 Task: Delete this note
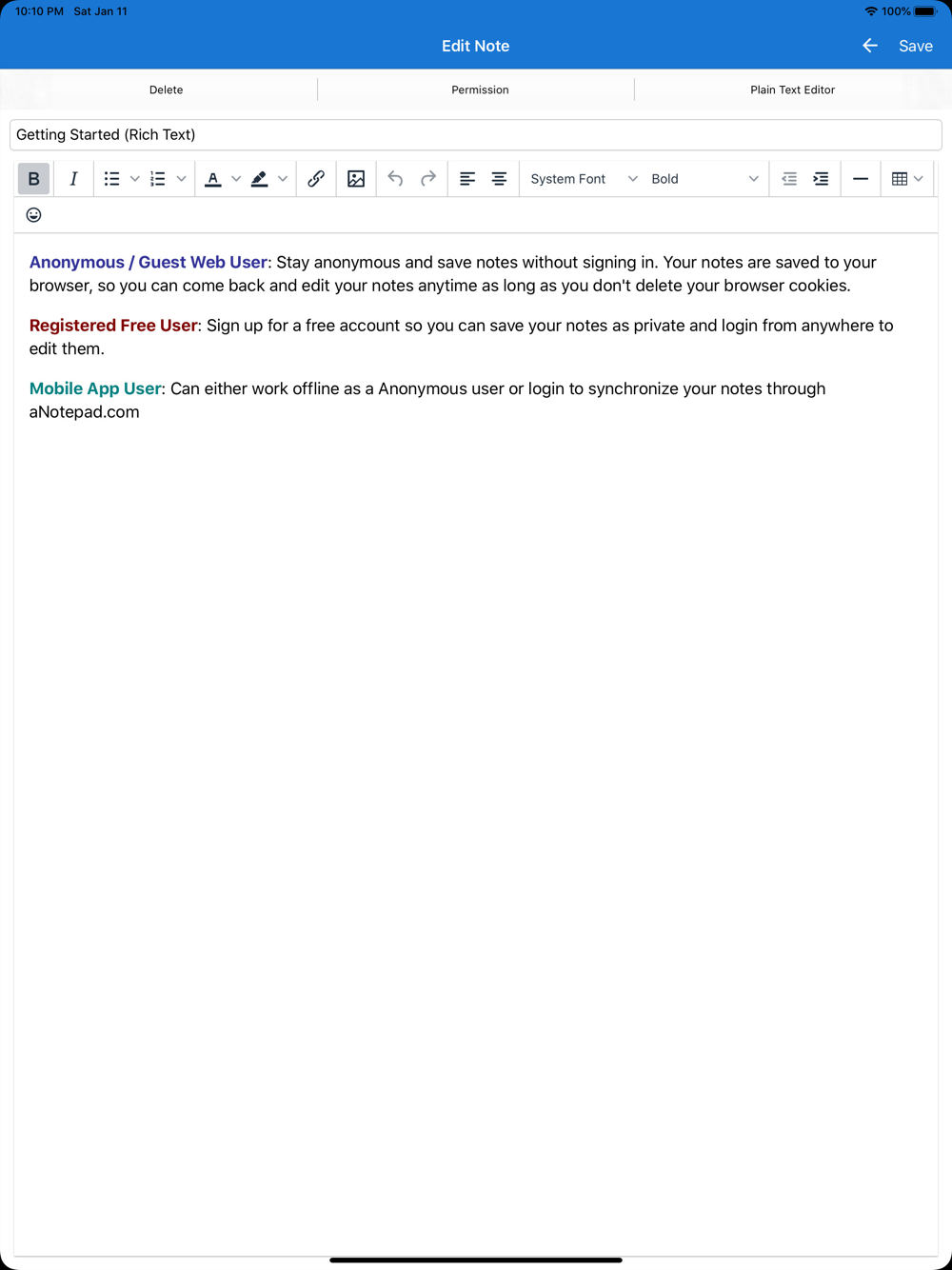coord(166,89)
